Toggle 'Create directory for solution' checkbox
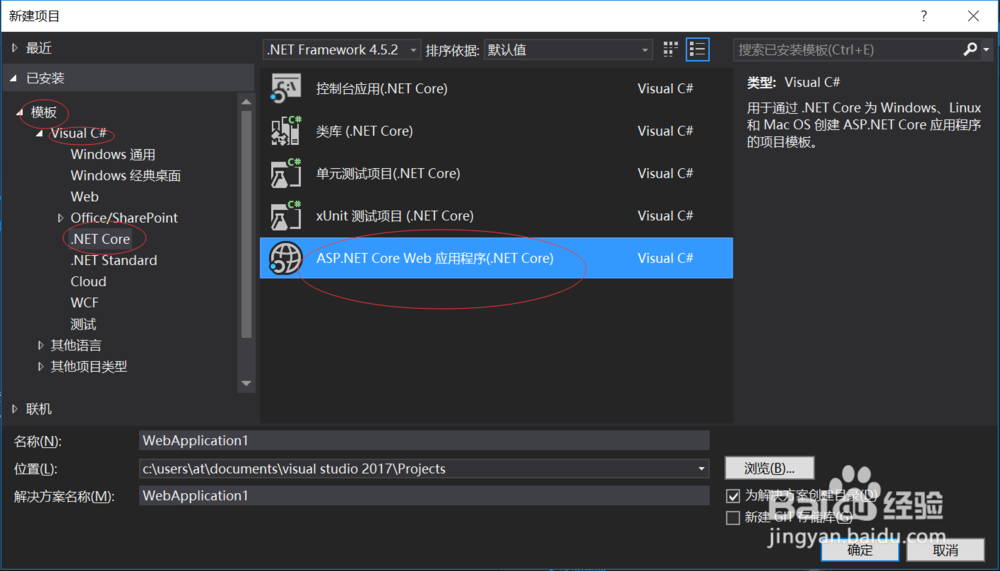Viewport: 1000px width, 571px height. click(733, 496)
